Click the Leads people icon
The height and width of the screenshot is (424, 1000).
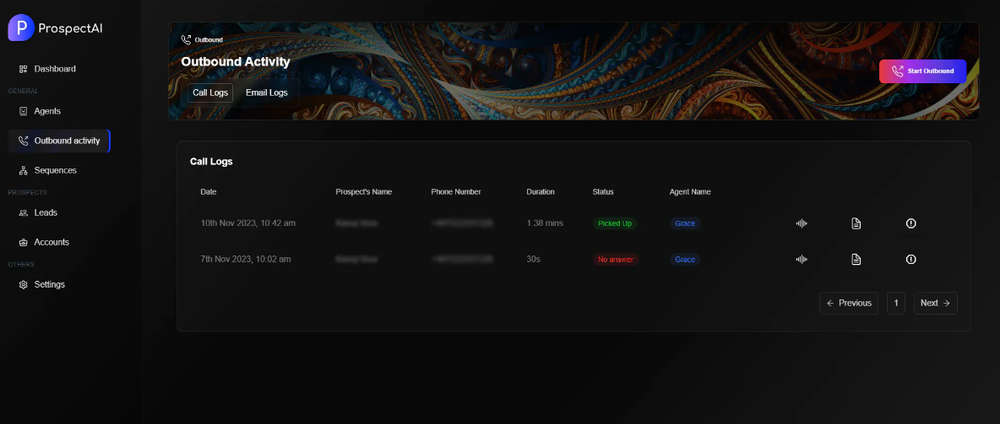pos(23,212)
